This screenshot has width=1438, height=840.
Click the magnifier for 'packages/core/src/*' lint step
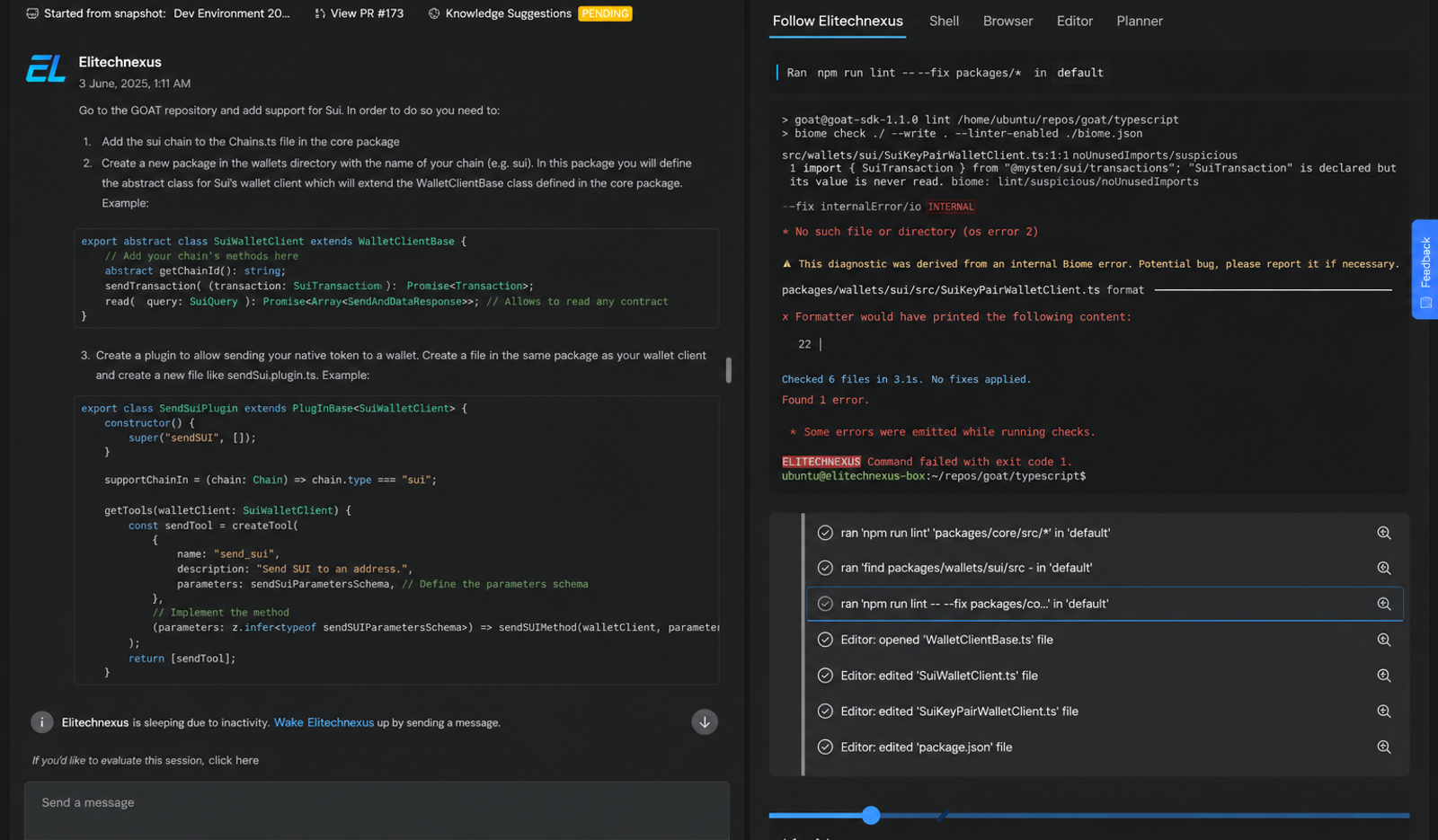(1384, 533)
